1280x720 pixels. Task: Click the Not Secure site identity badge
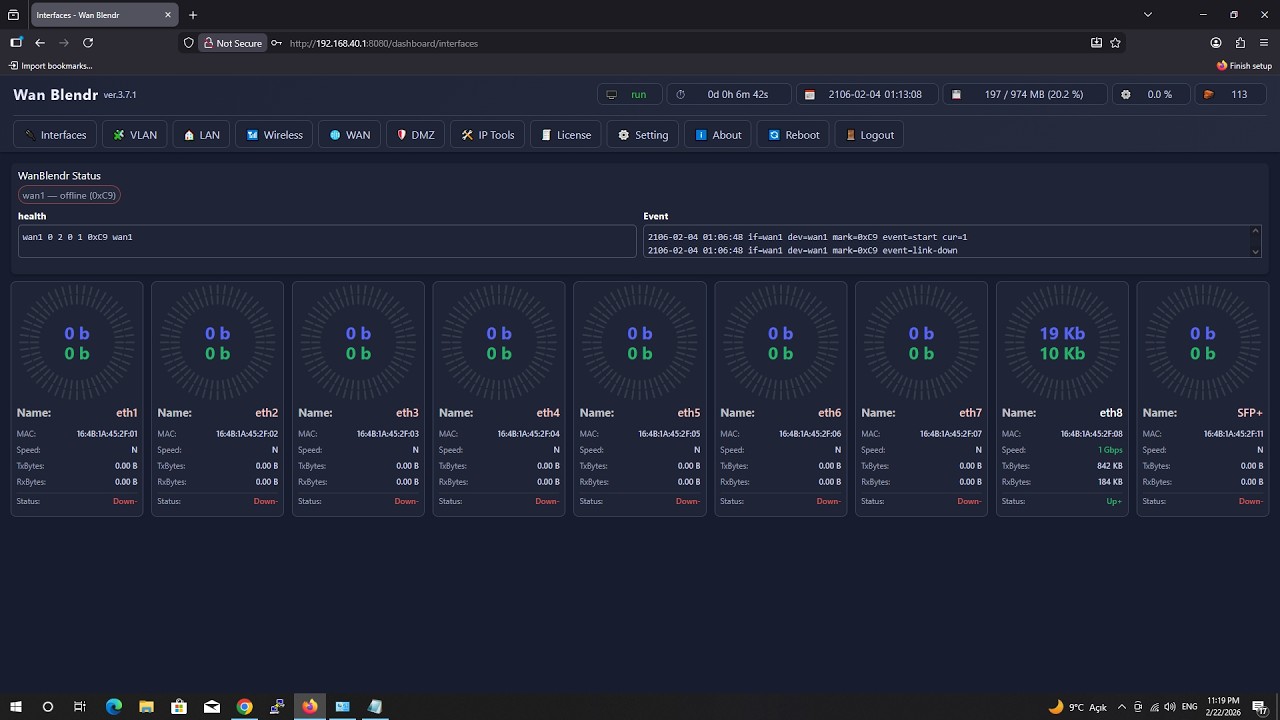[232, 43]
